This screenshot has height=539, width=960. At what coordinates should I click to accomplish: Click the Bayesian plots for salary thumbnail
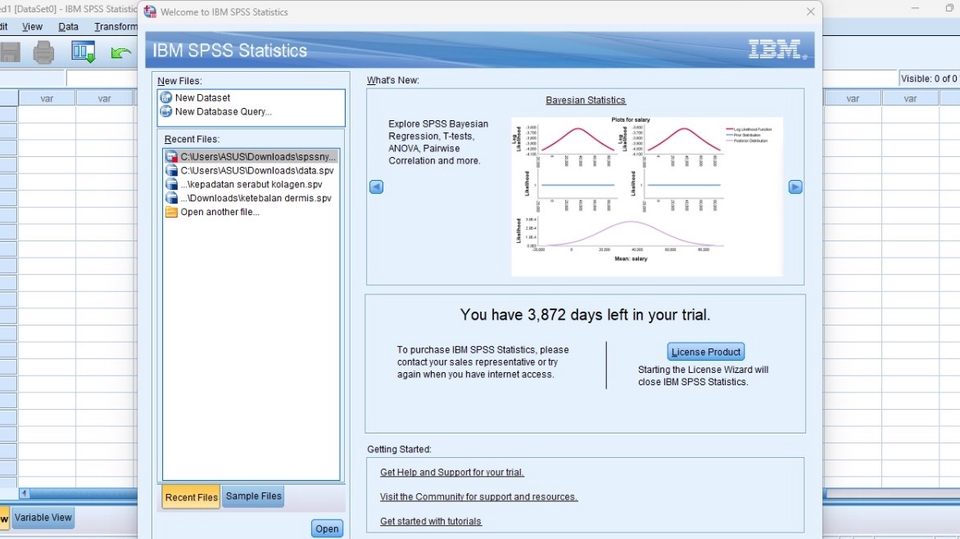tap(647, 196)
